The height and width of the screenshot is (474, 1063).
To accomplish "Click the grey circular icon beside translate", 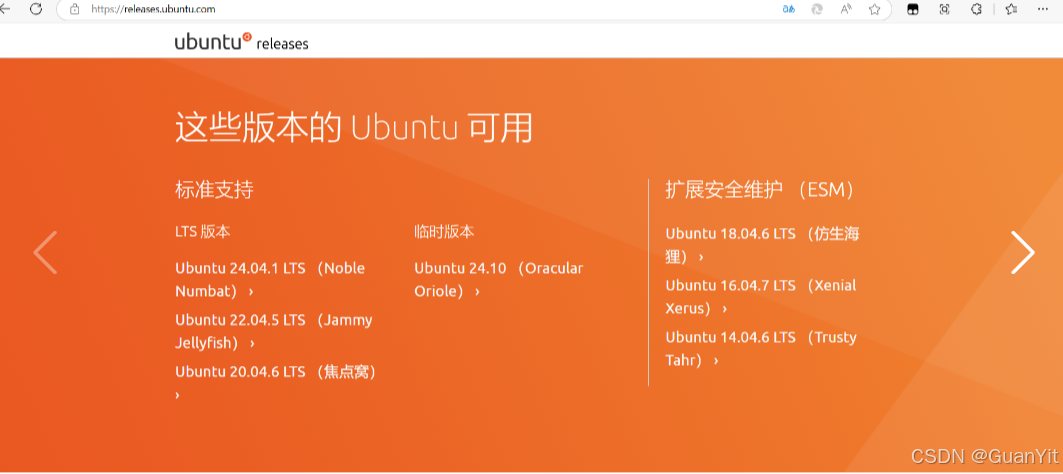I will coord(818,9).
